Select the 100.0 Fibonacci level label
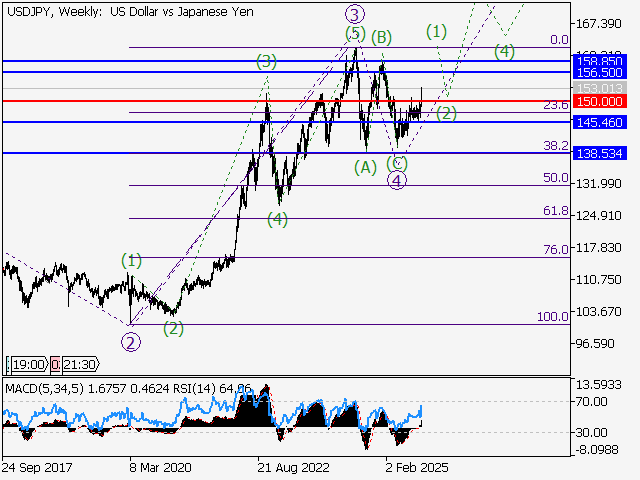Viewport: 640px width, 480px height. pyautogui.click(x=553, y=316)
